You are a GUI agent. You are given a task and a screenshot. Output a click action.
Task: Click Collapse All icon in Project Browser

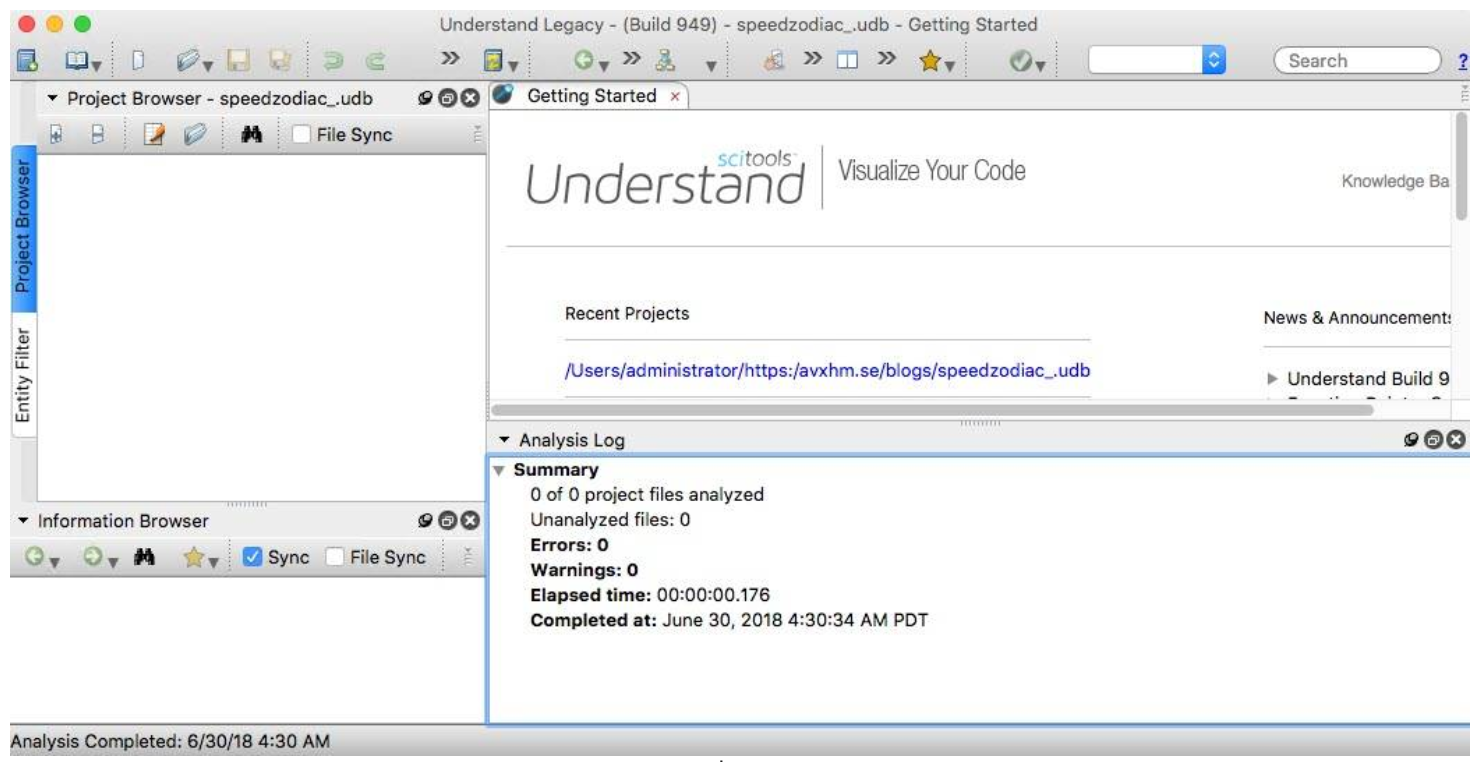coord(100,134)
